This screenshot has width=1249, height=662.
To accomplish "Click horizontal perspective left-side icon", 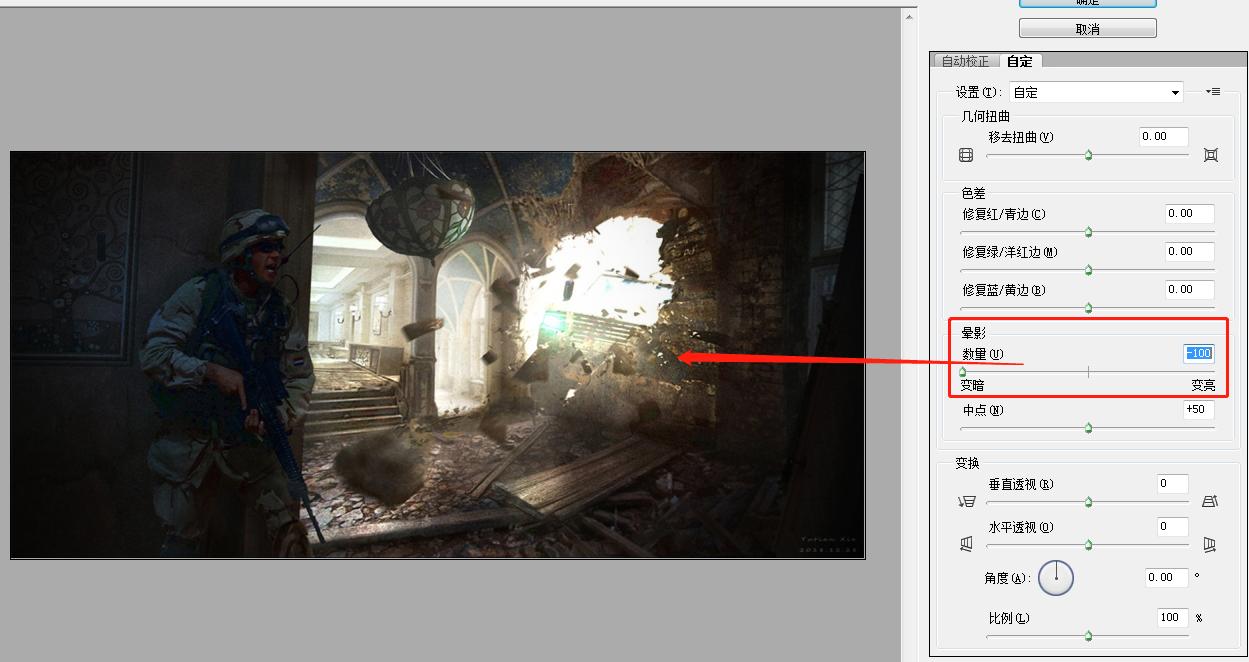I will [x=966, y=544].
